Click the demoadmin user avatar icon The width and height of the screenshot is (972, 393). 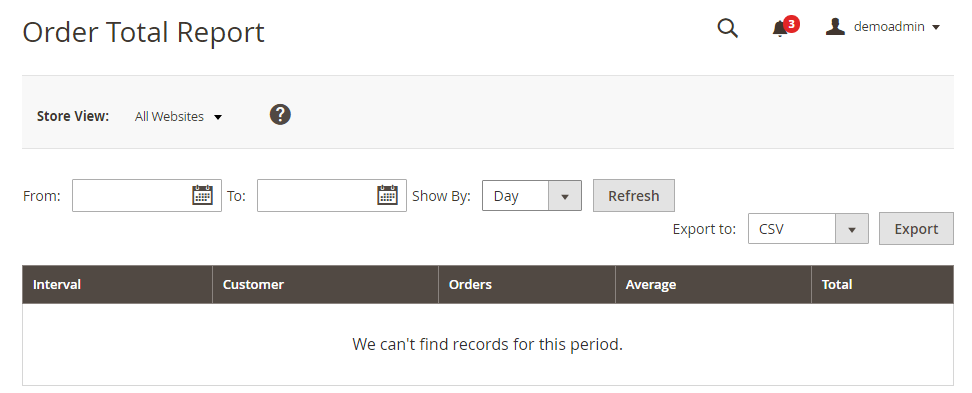click(x=835, y=27)
